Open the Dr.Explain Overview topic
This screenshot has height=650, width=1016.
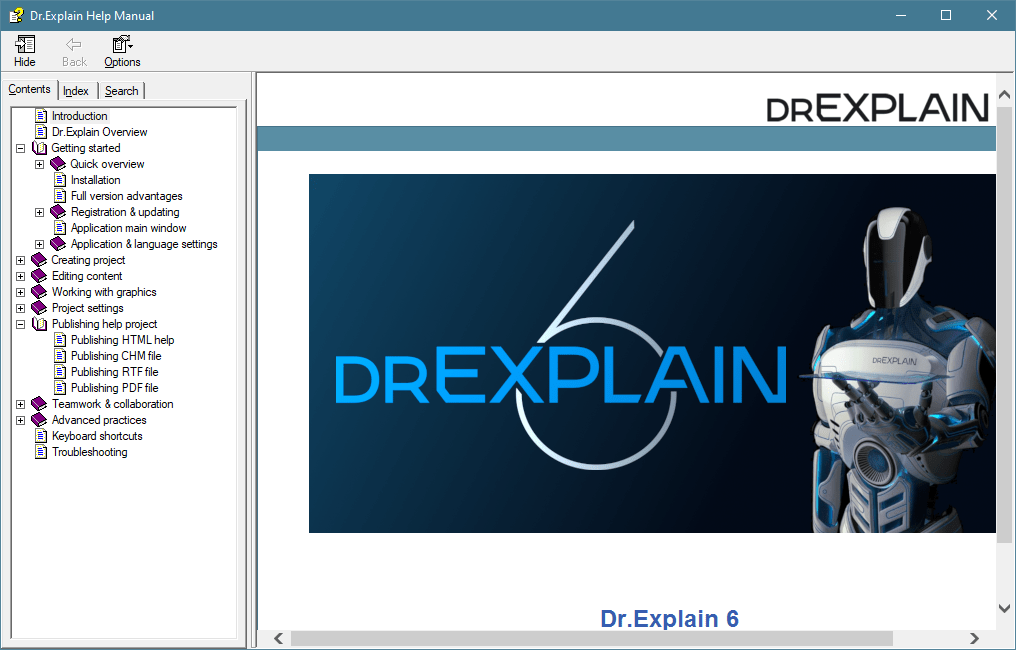tap(99, 132)
